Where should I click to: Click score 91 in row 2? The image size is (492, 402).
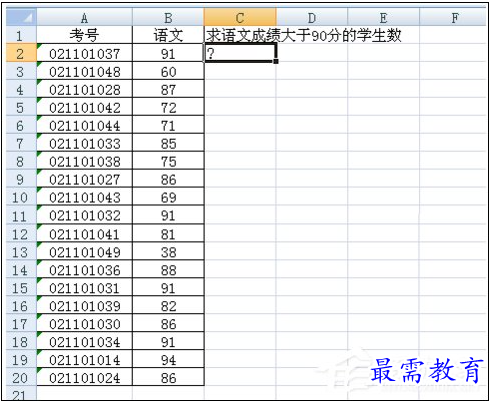tap(168, 53)
